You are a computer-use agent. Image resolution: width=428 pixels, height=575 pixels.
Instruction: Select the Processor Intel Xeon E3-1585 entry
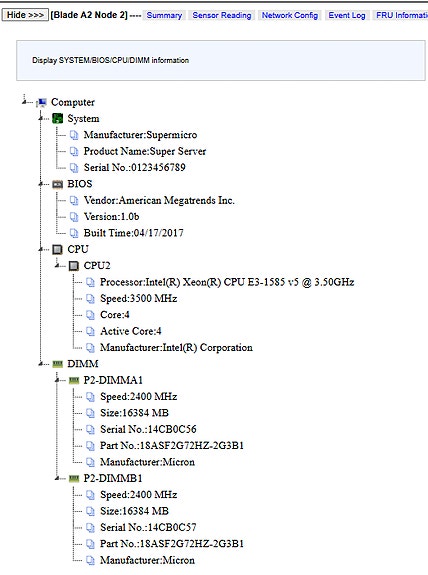[x=227, y=282]
